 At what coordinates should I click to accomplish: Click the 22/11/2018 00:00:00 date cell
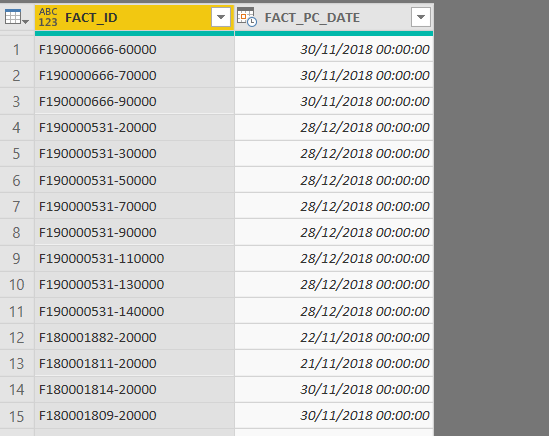(x=334, y=337)
